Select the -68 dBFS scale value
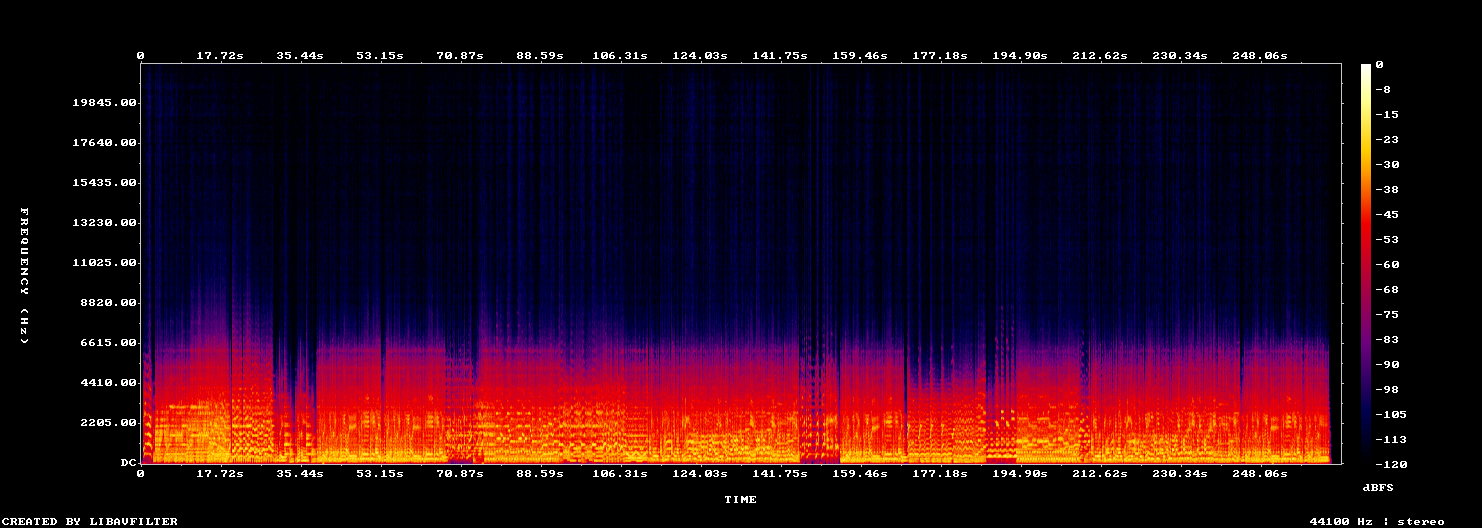 pyautogui.click(x=1387, y=290)
